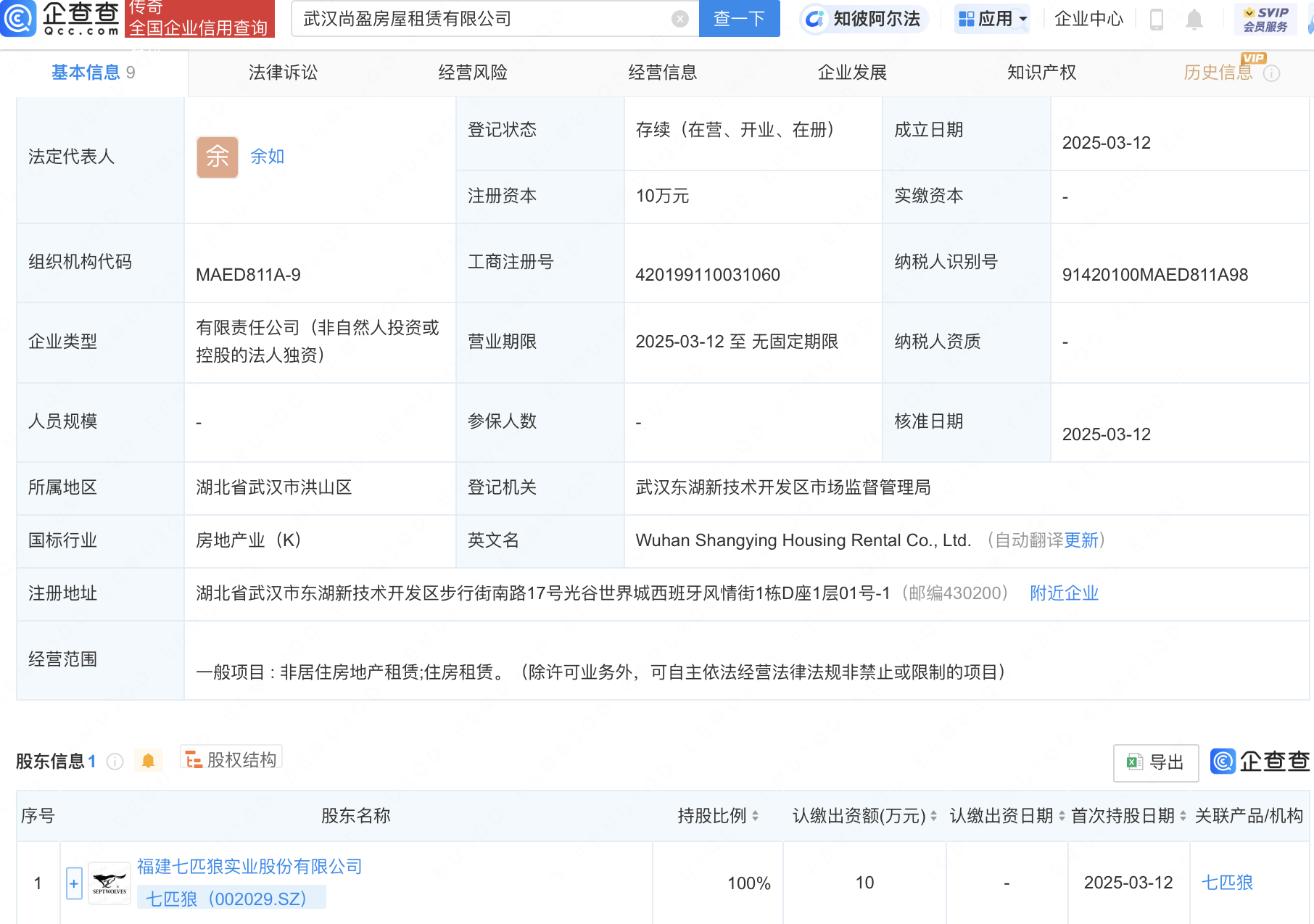Click the 查一下 search button

tap(740, 19)
